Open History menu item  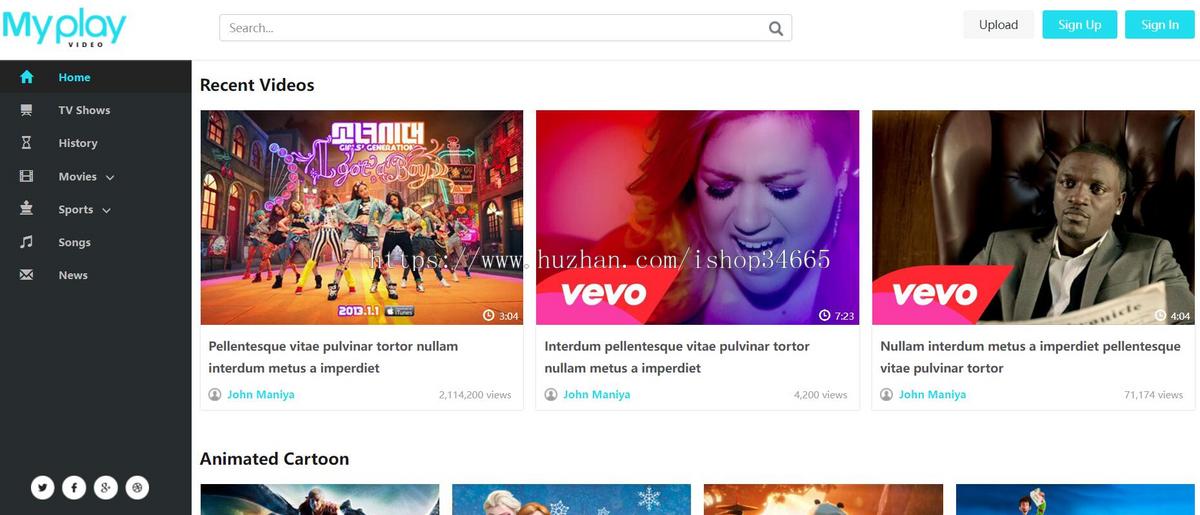tap(78, 143)
